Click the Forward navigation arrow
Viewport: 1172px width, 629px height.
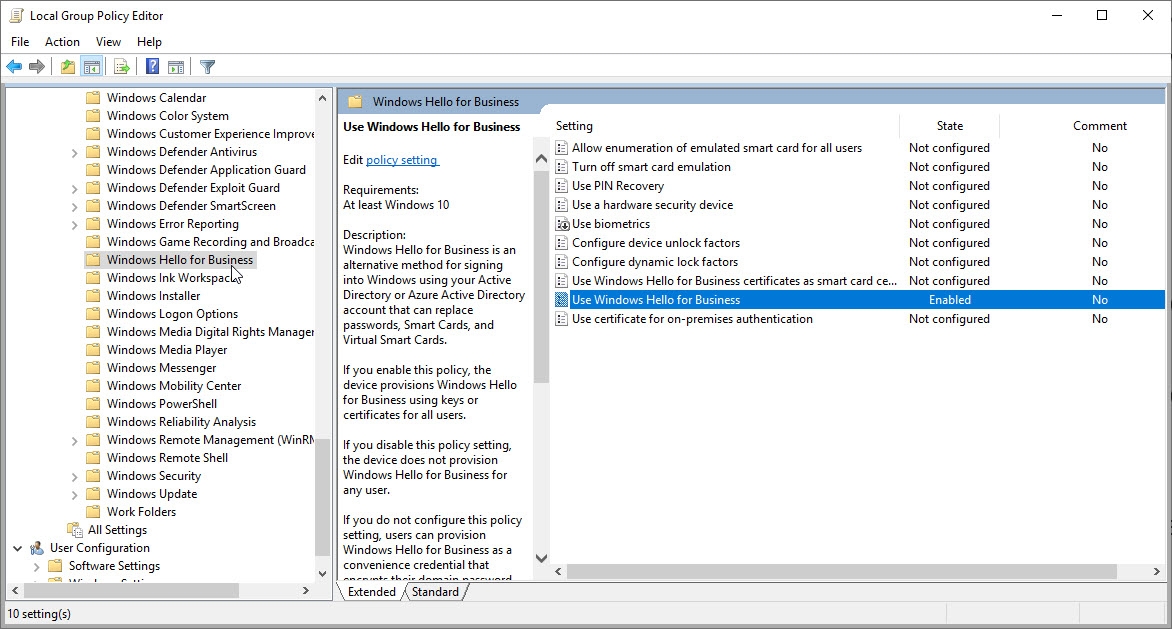(x=37, y=66)
